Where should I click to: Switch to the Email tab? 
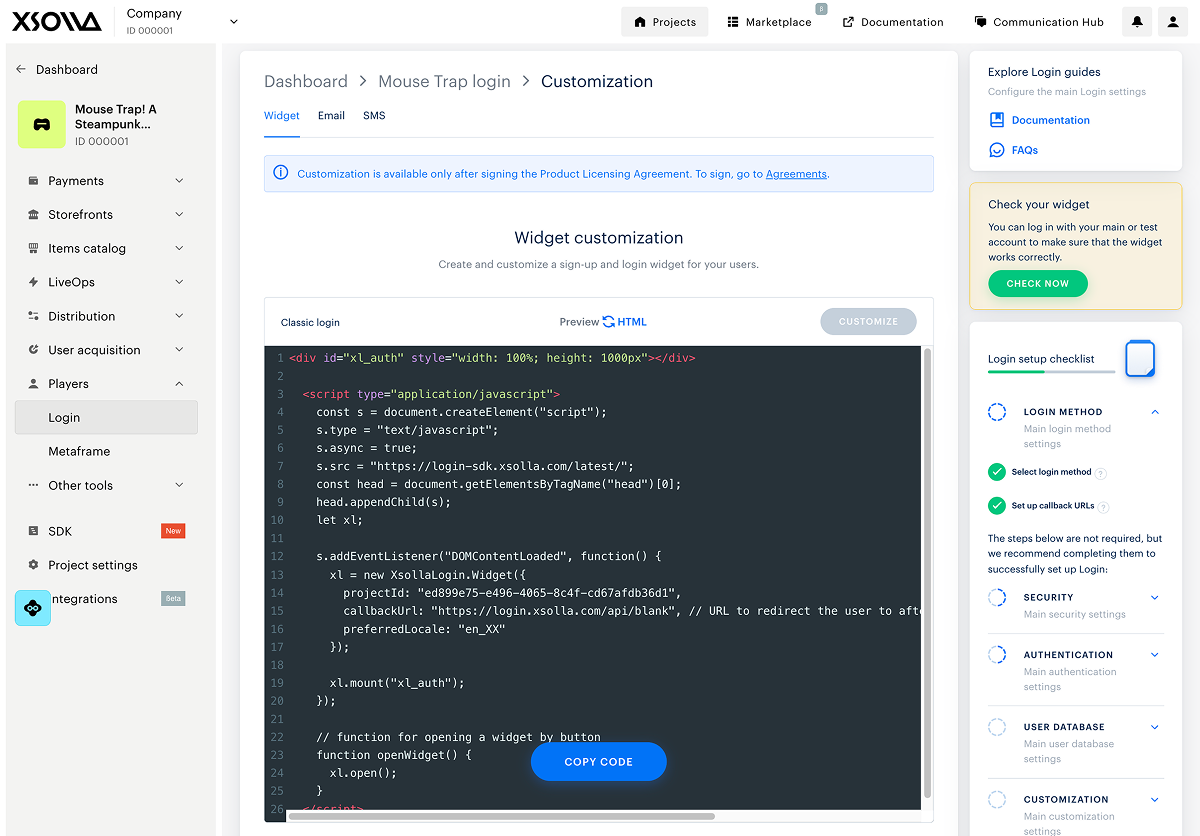331,116
